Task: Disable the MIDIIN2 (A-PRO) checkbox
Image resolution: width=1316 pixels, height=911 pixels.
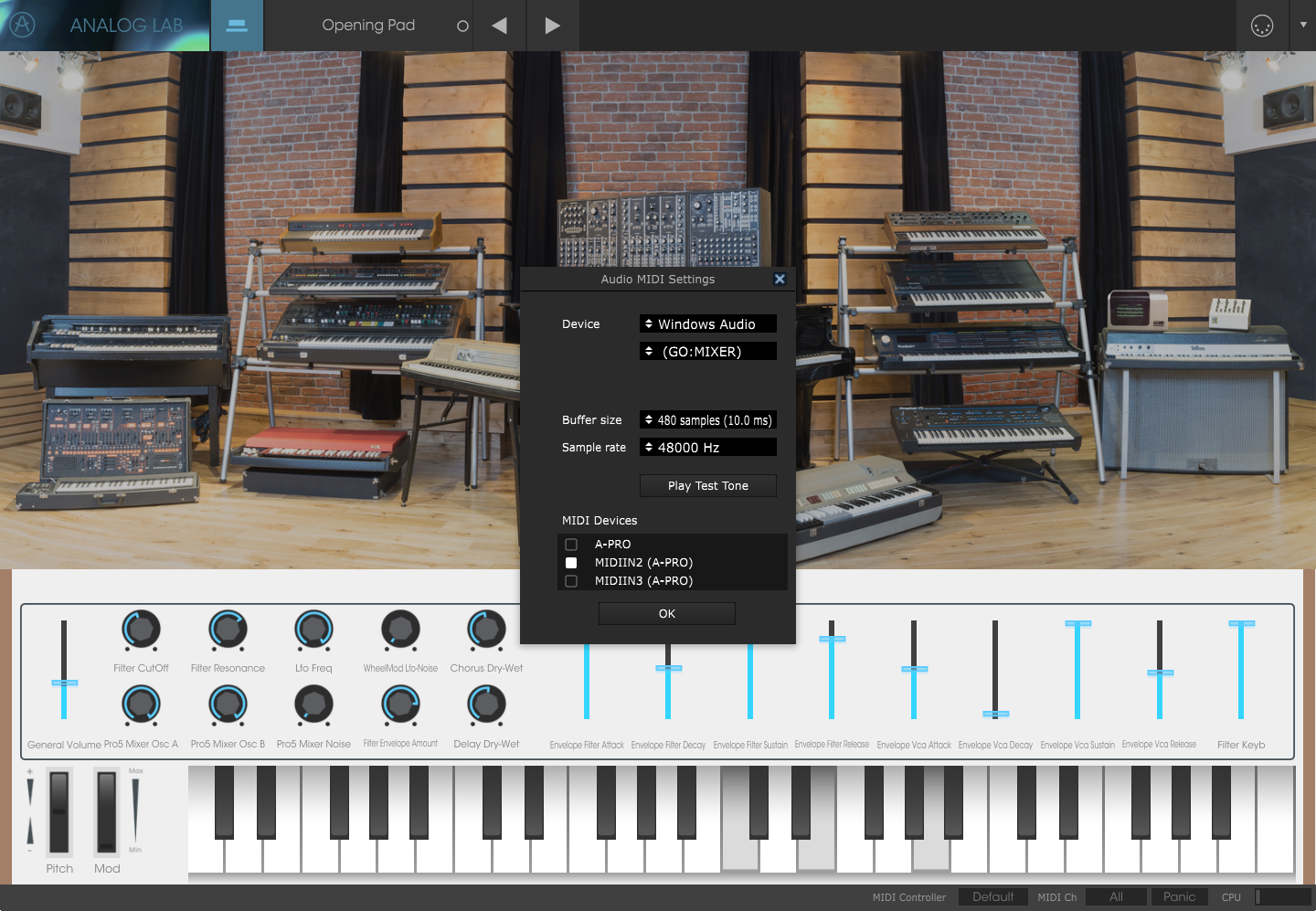Action: [571, 563]
